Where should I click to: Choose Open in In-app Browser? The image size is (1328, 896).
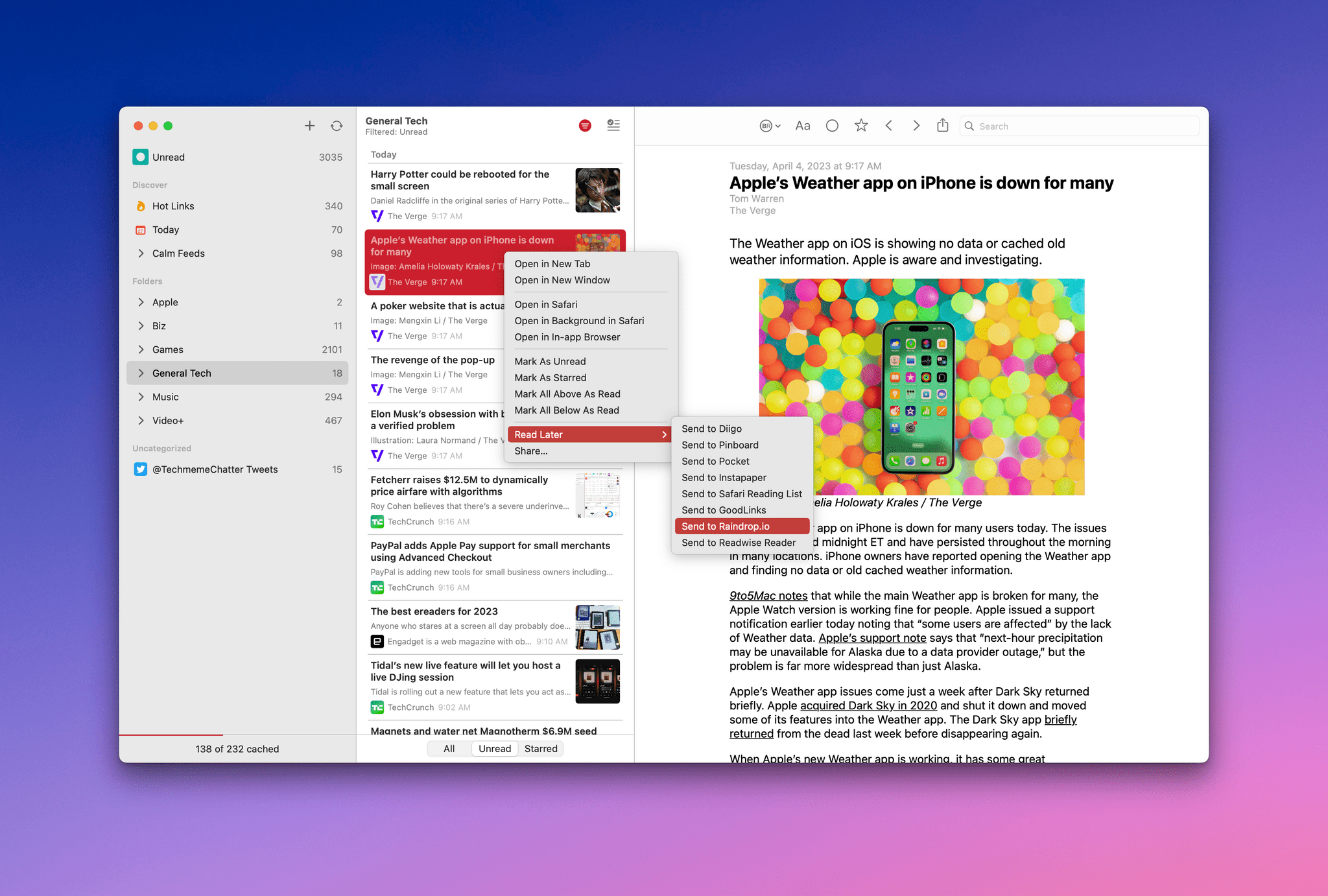tap(590, 337)
